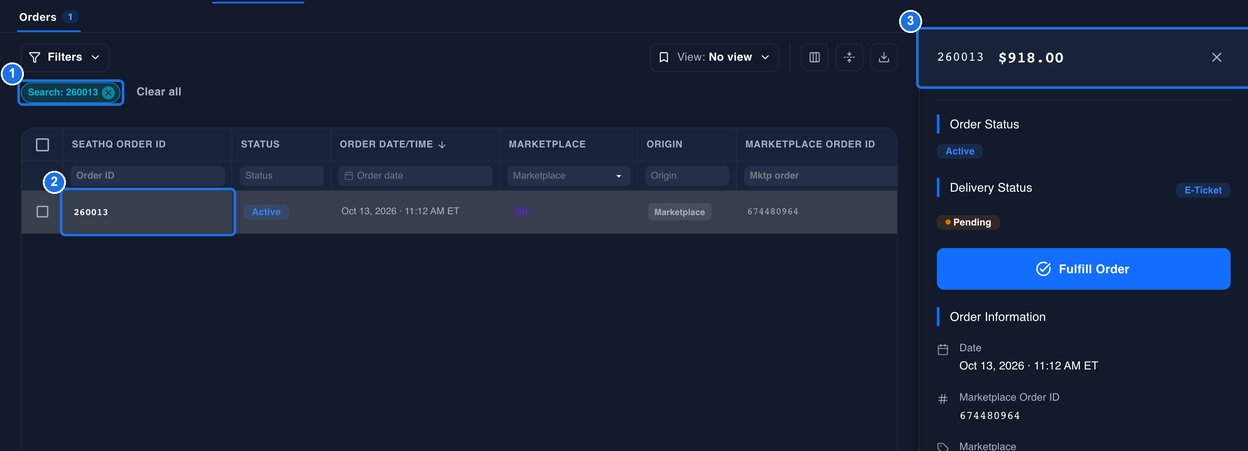Click the compact density icon
The image size is (1248, 451).
[x=849, y=57]
